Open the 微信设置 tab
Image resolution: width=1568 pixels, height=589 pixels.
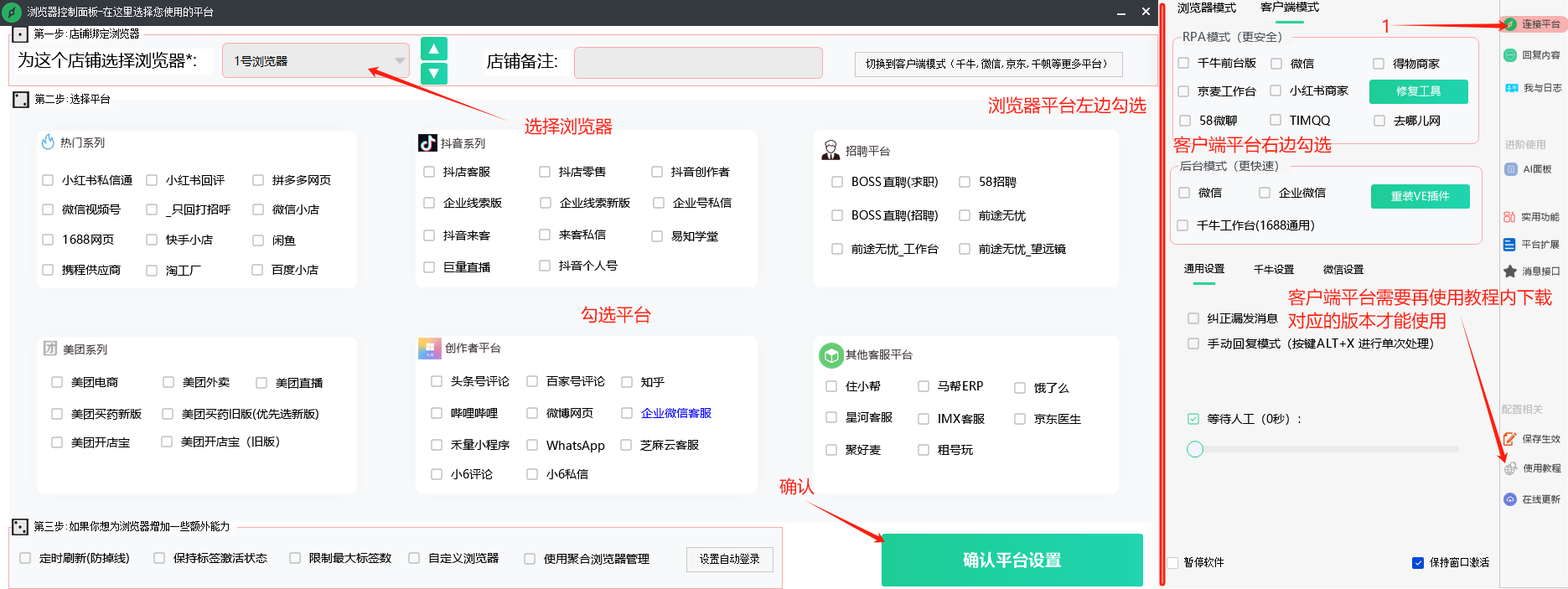1343,269
